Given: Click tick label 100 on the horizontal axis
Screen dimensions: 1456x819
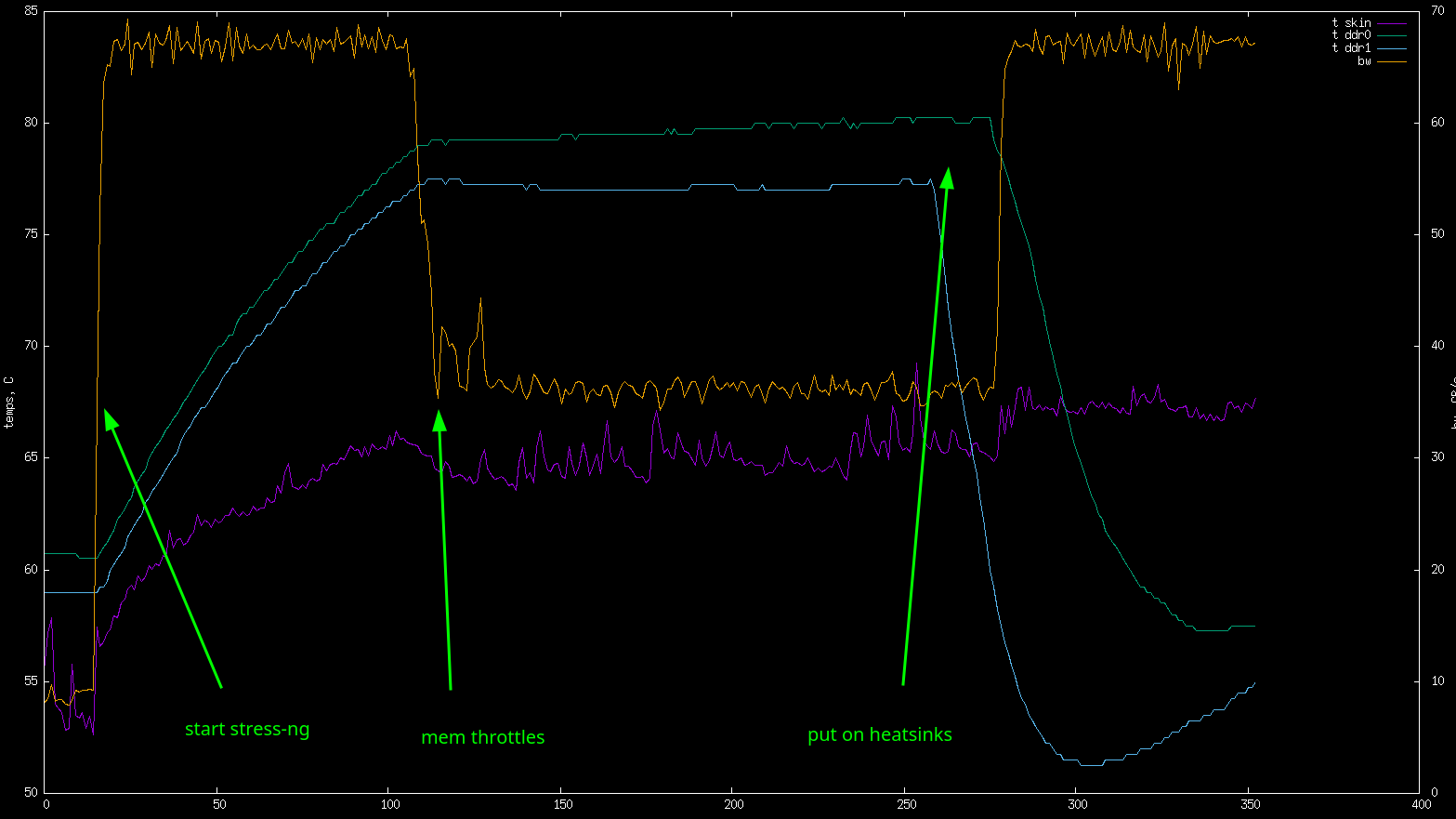Looking at the screenshot, I should (390, 805).
